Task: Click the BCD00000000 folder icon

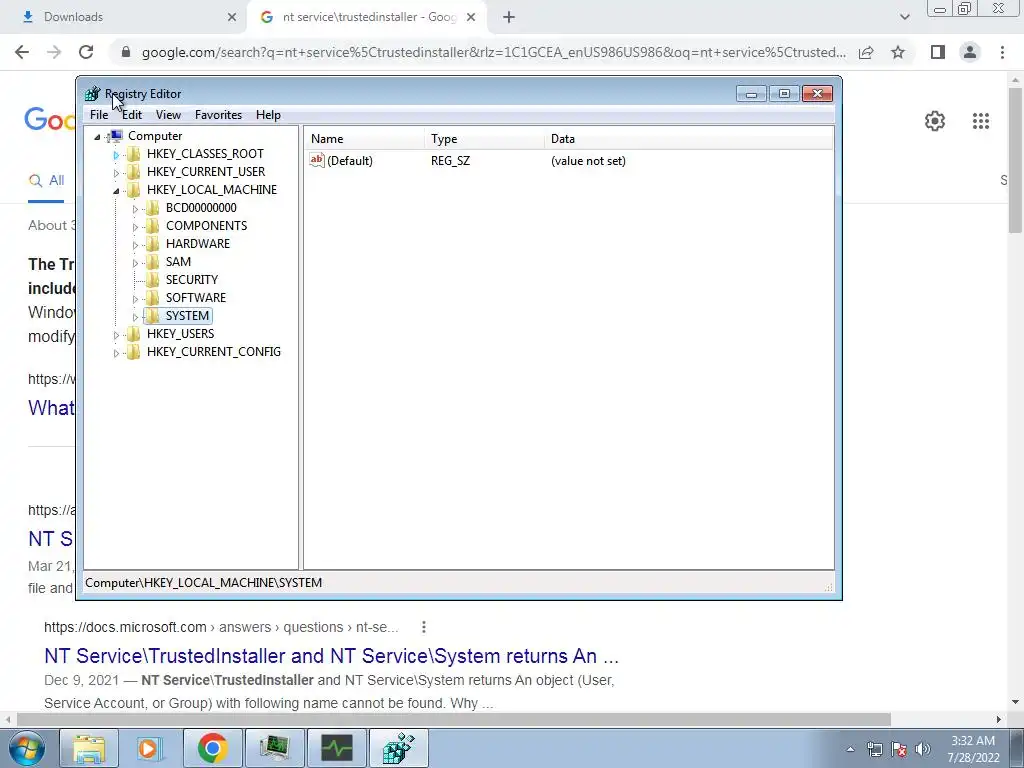Action: (x=153, y=208)
